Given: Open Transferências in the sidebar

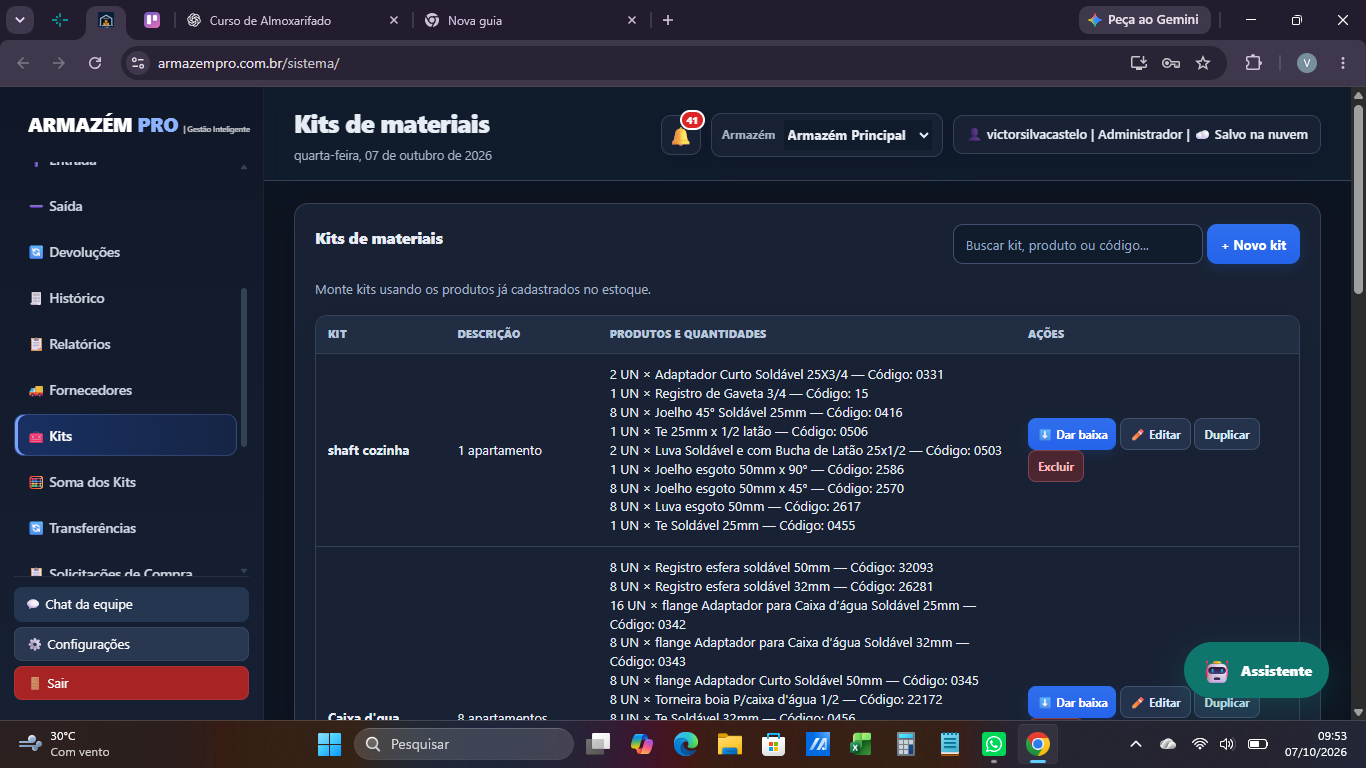Looking at the screenshot, I should pos(126,528).
